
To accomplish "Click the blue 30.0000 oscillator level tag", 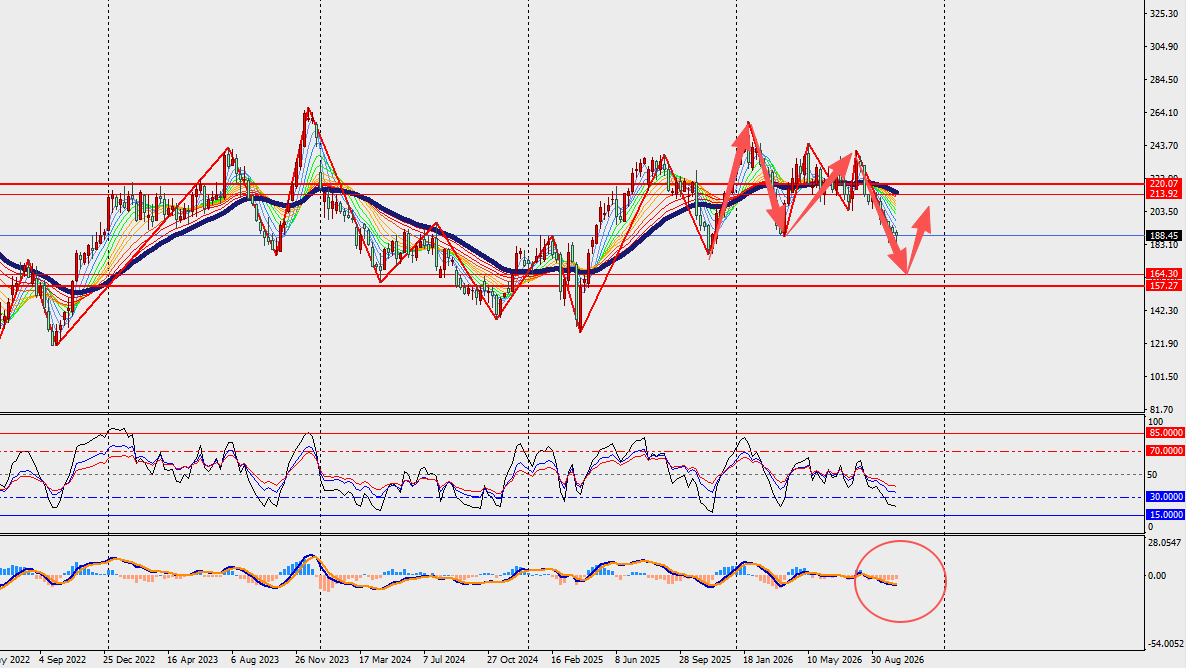I will pos(1165,497).
